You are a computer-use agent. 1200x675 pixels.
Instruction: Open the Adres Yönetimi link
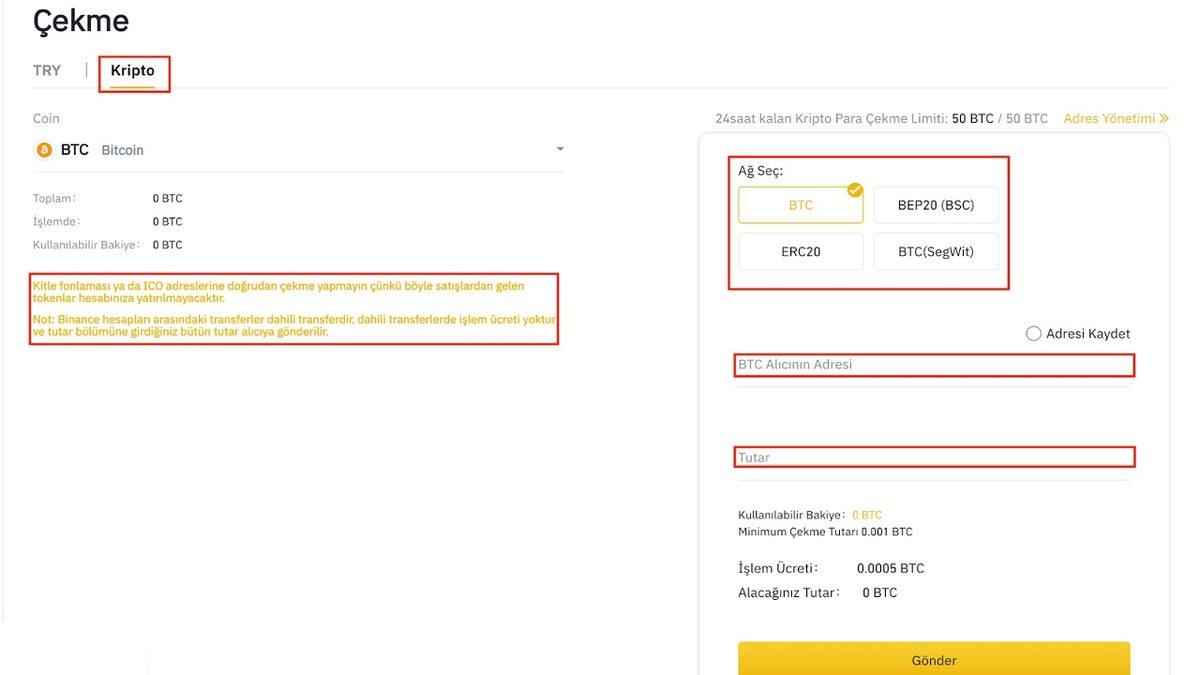[1109, 118]
